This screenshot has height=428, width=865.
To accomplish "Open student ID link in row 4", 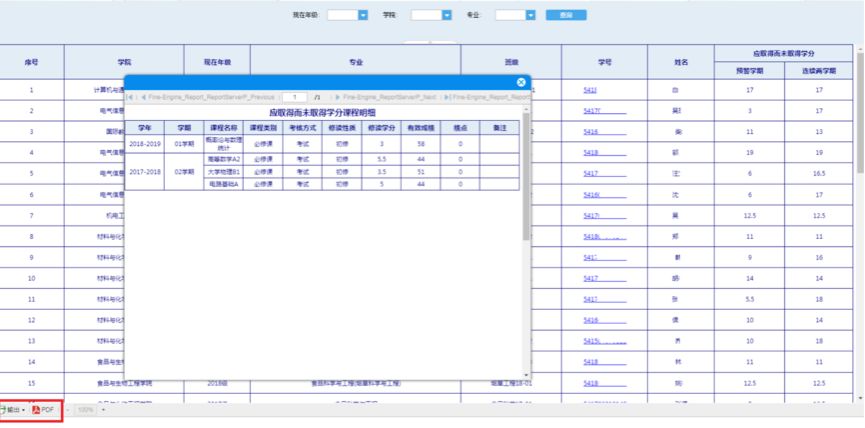I will pyautogui.click(x=604, y=153).
